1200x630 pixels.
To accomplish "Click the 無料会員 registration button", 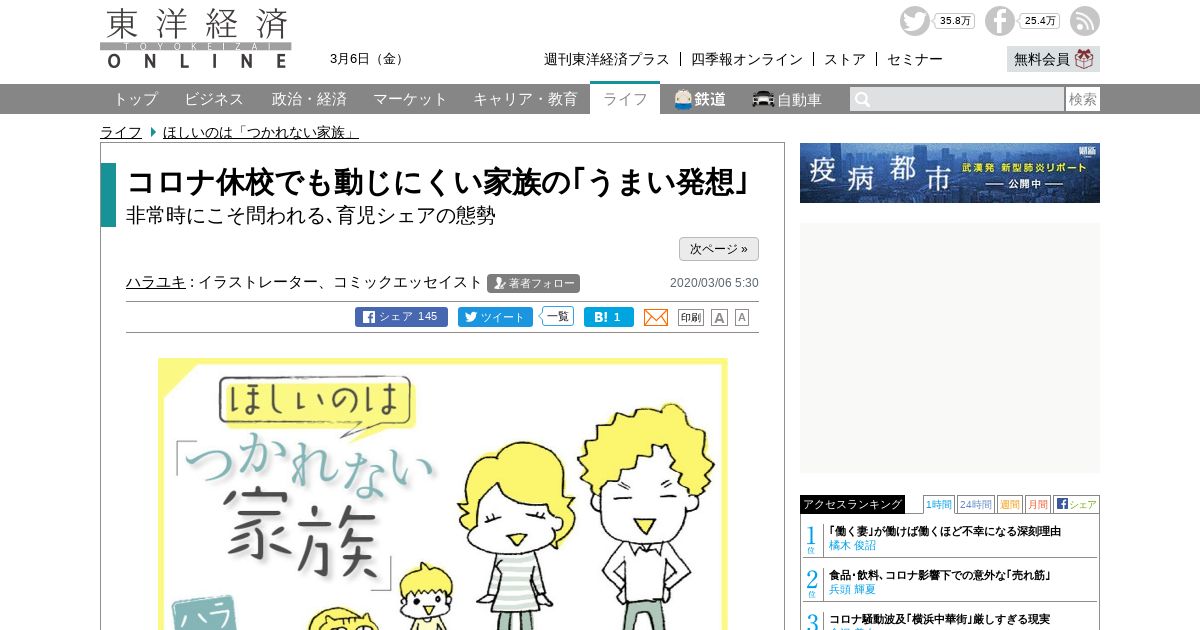I will (1053, 59).
